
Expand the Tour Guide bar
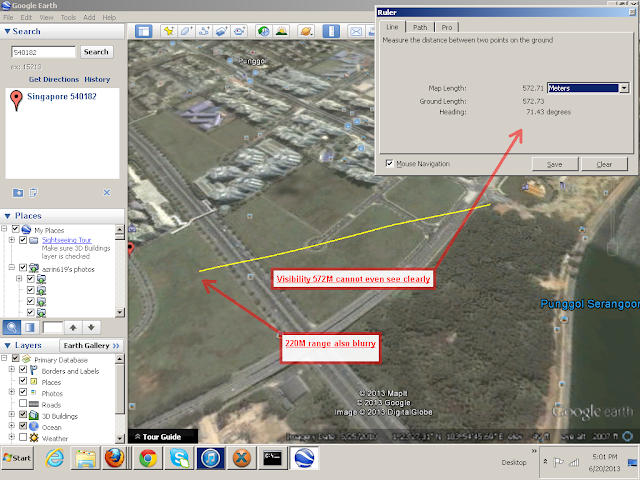(x=162, y=437)
